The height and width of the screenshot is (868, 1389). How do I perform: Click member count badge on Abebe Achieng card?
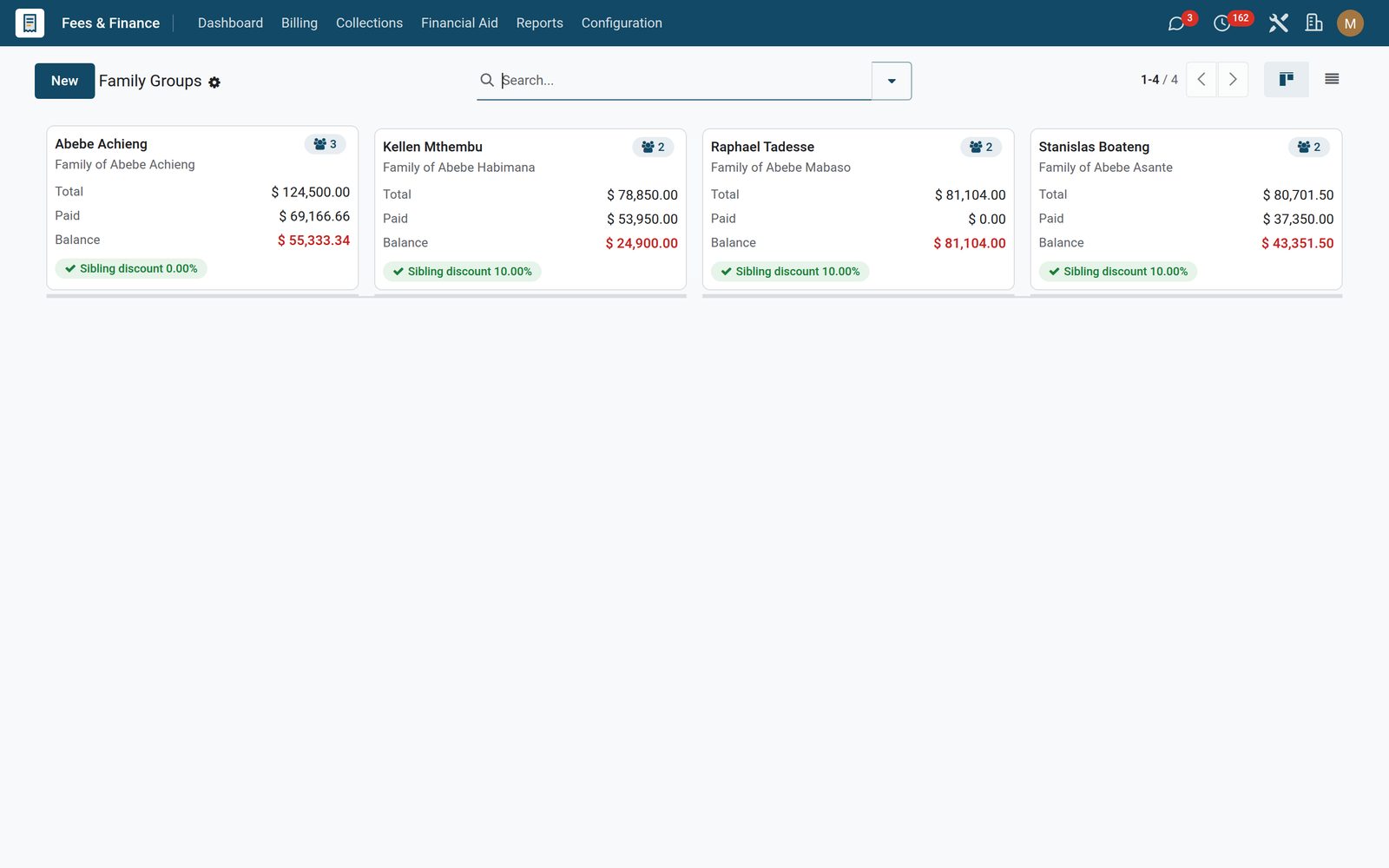326,144
